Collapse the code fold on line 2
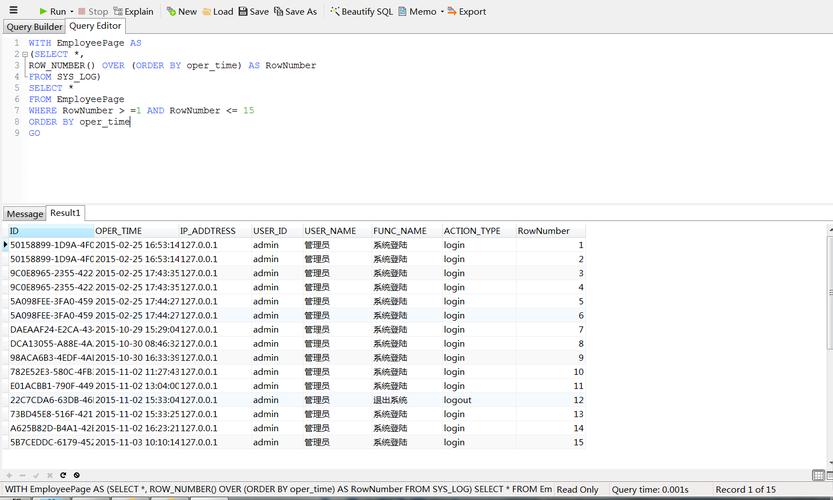Viewport: 833px width, 500px height. pos(24,54)
